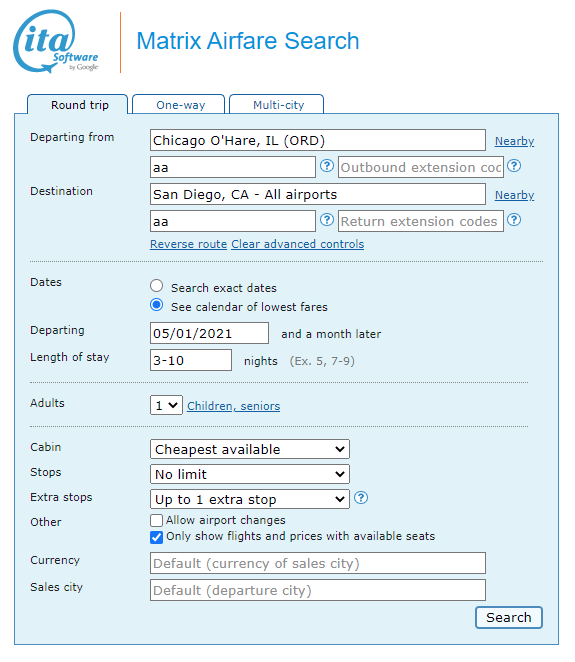Switch to the Multi-city tab
Screen dimensions: 575x662
[x=277, y=105]
